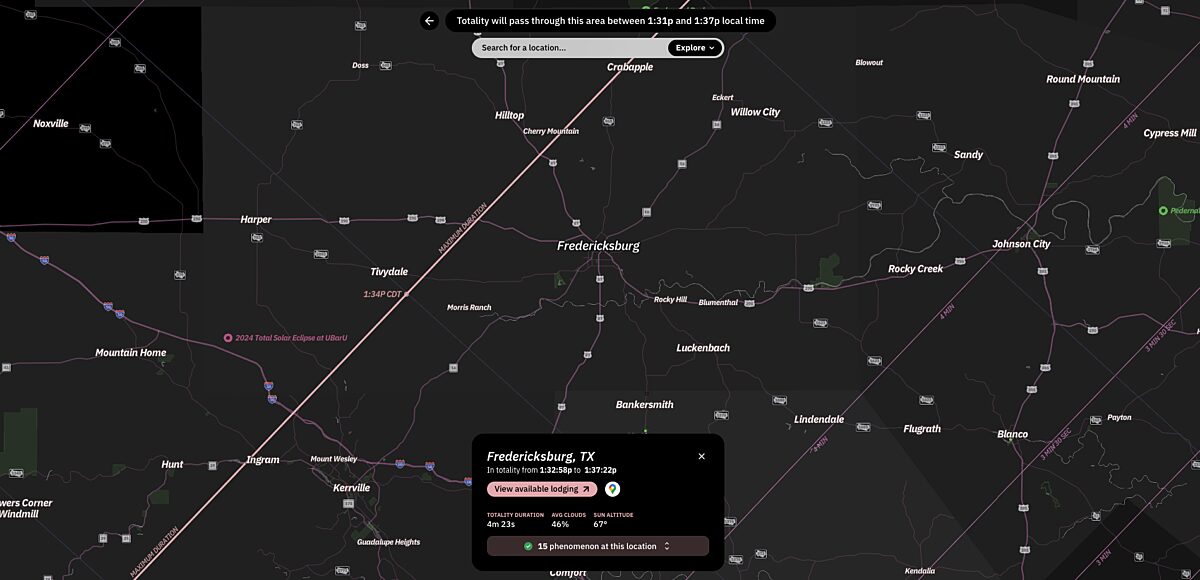Expand the 15 phenomenon at this location panel
The image size is (1200, 580).
tap(597, 546)
